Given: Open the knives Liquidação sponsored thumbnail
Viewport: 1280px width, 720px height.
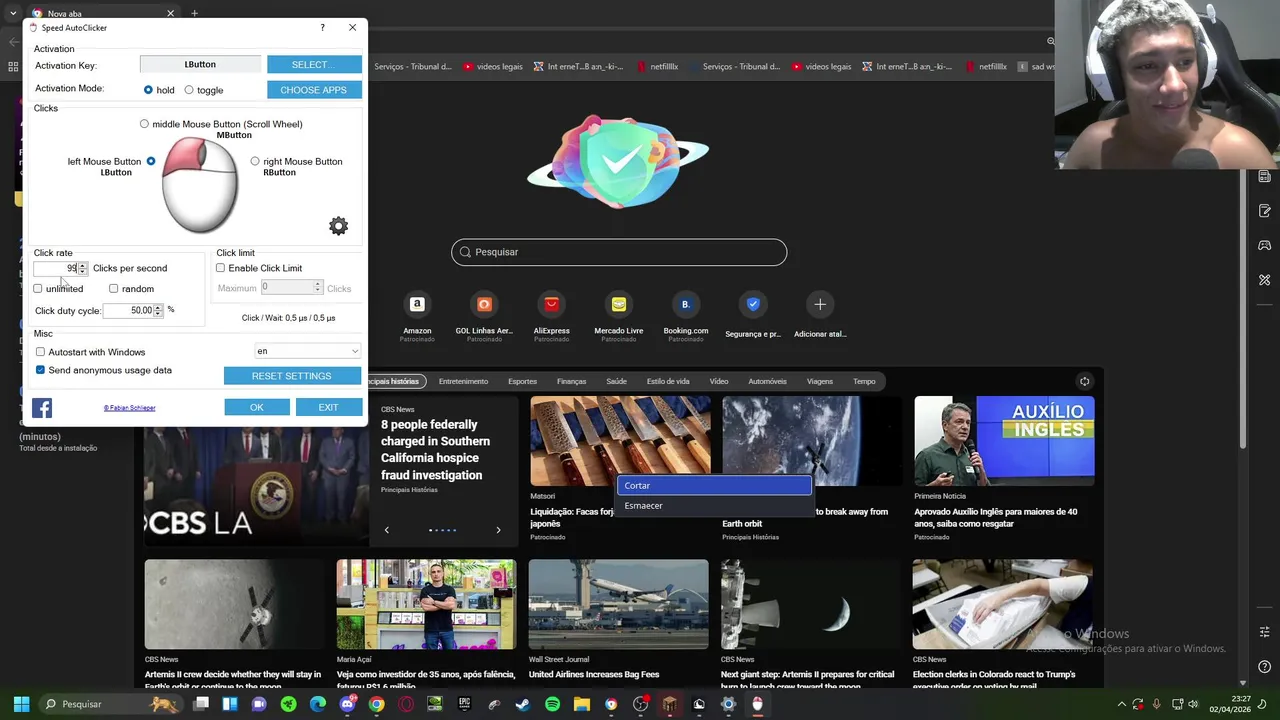Looking at the screenshot, I should tap(620, 441).
